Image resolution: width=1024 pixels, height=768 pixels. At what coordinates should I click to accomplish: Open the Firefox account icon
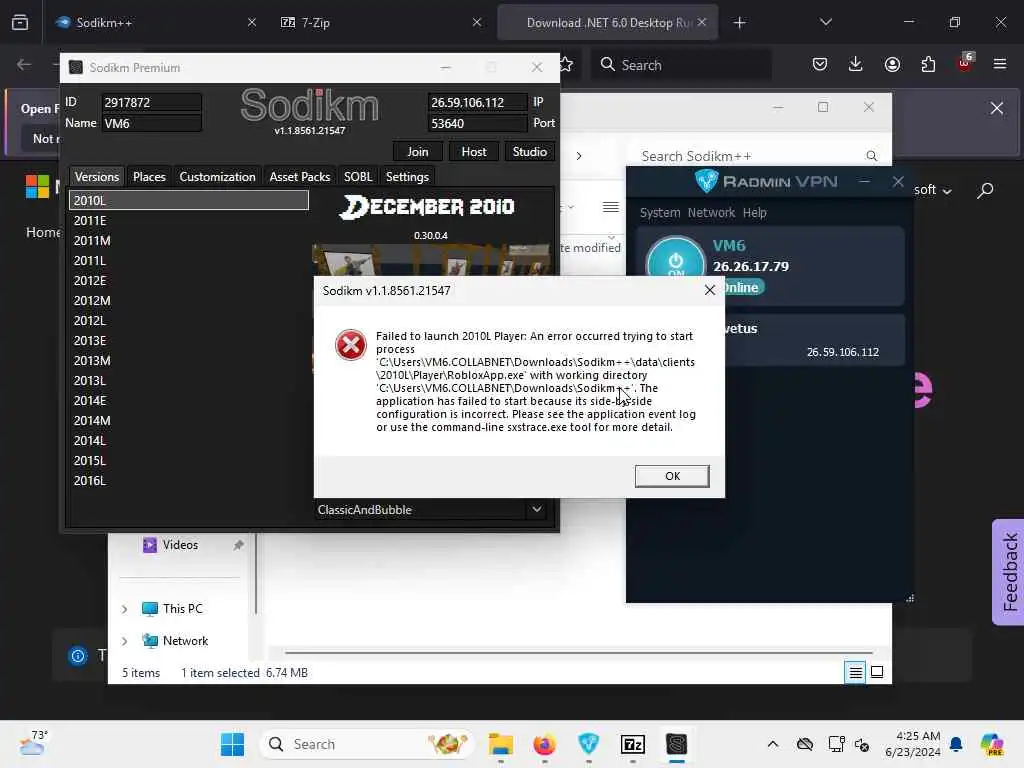[892, 64]
